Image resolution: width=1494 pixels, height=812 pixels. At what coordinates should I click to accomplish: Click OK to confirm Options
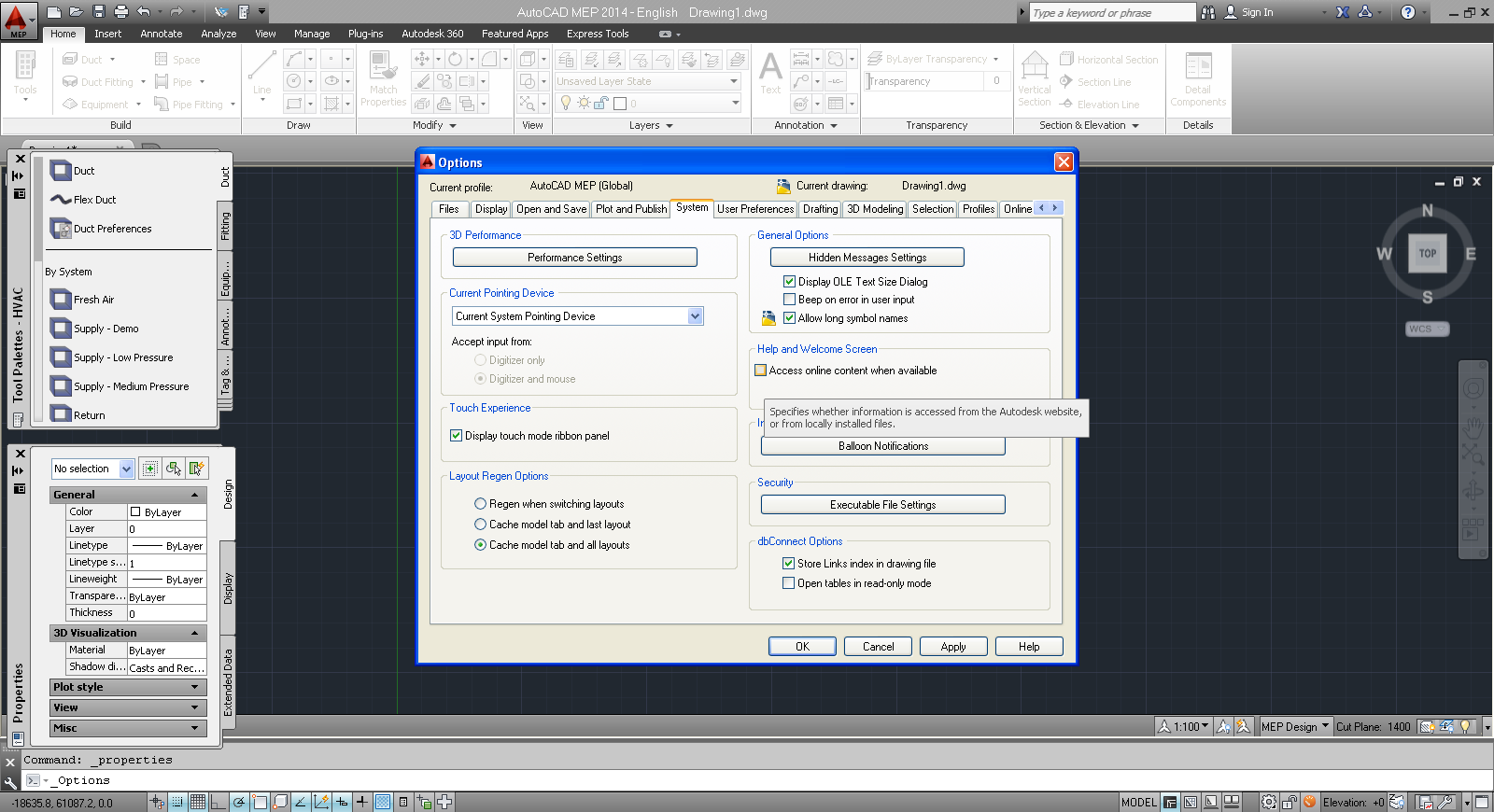802,647
